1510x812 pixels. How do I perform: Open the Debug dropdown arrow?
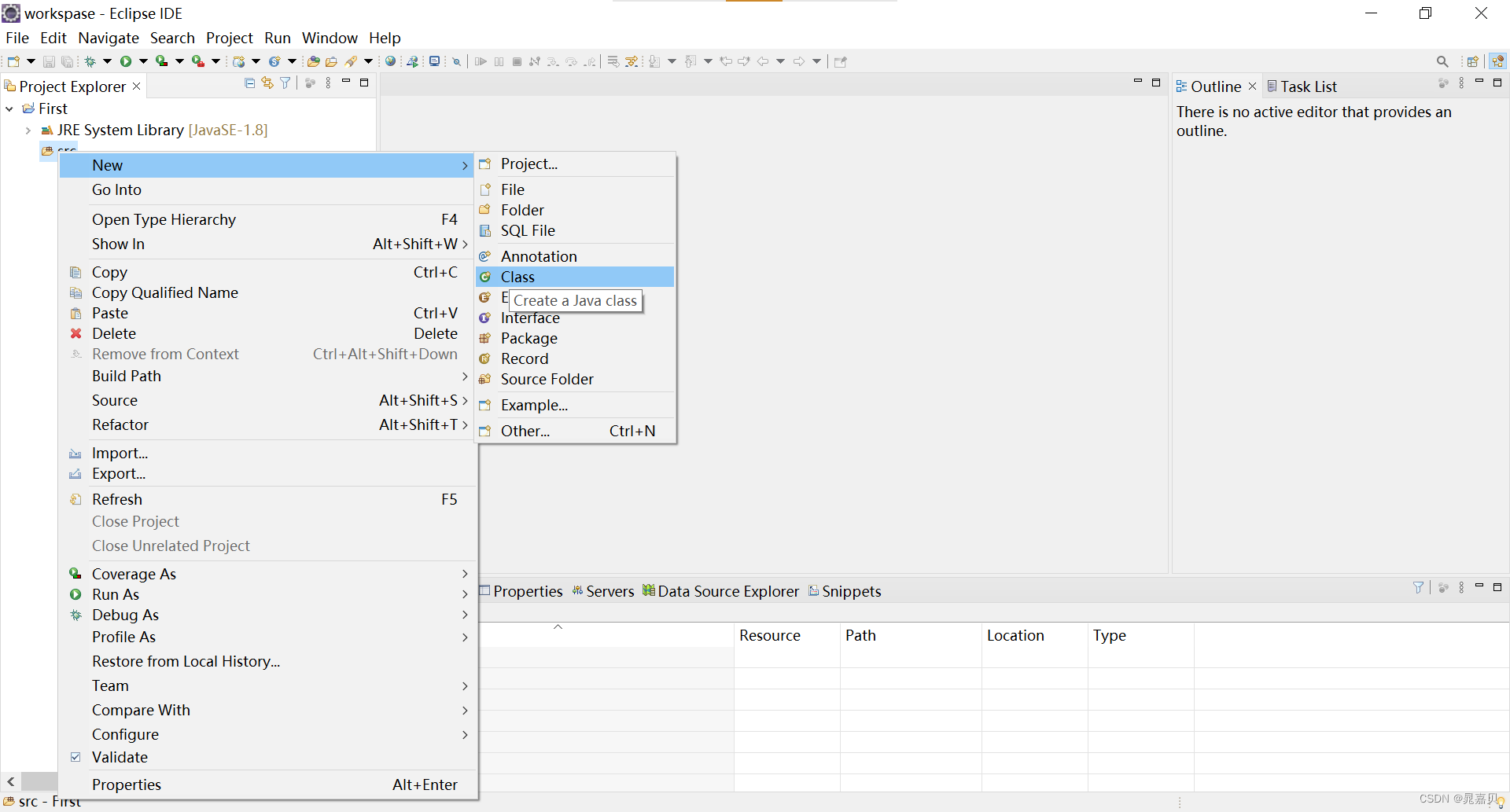(x=107, y=61)
